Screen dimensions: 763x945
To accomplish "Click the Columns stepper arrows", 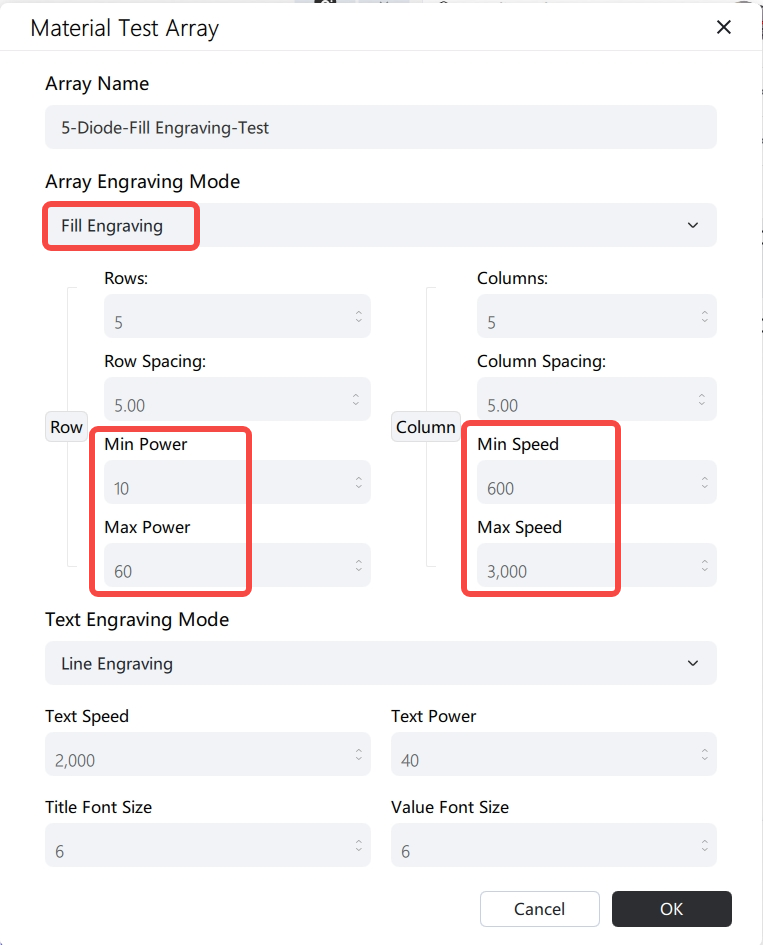I will coord(705,316).
